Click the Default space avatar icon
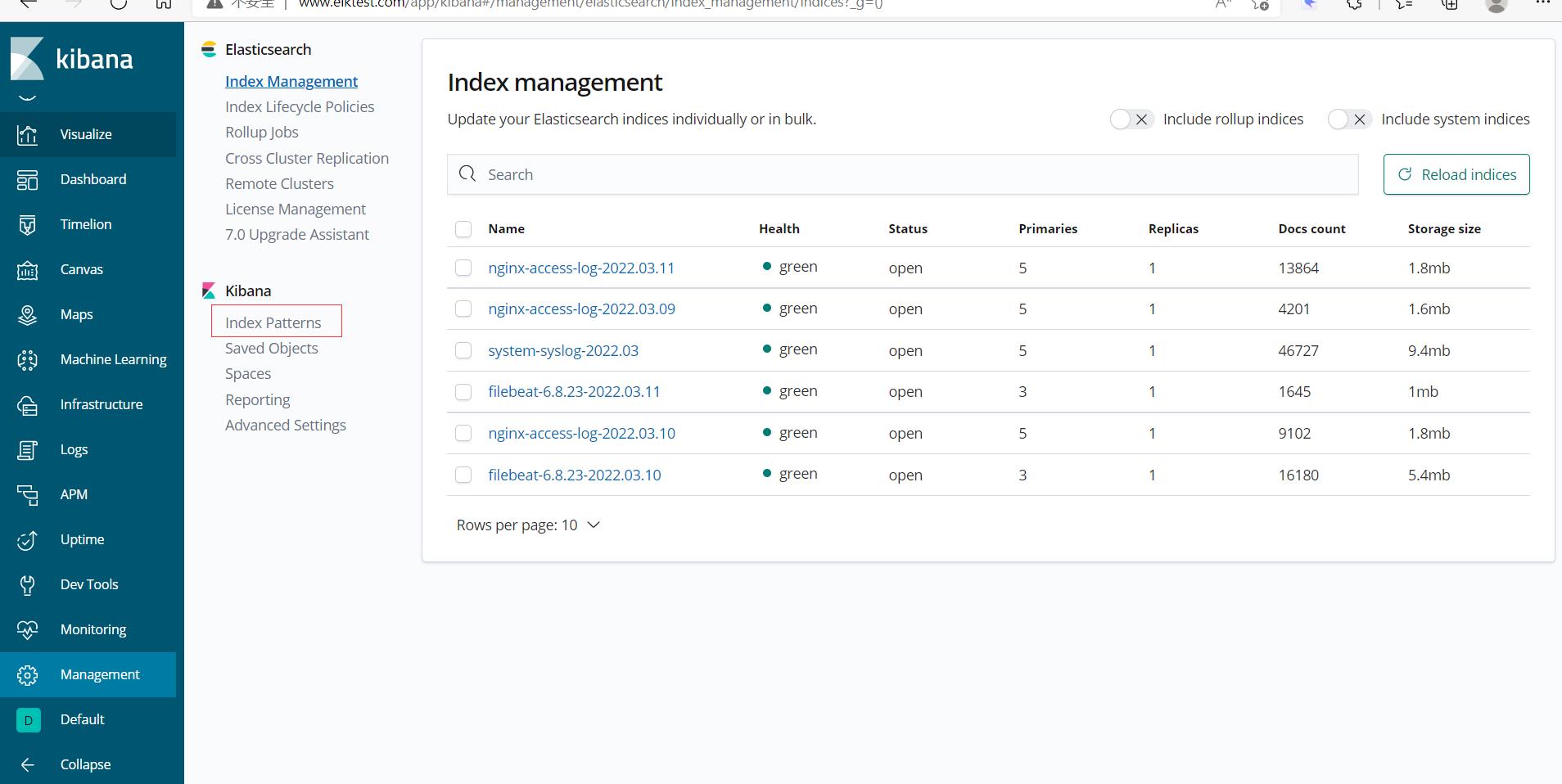This screenshot has height=784, width=1562. [x=28, y=719]
